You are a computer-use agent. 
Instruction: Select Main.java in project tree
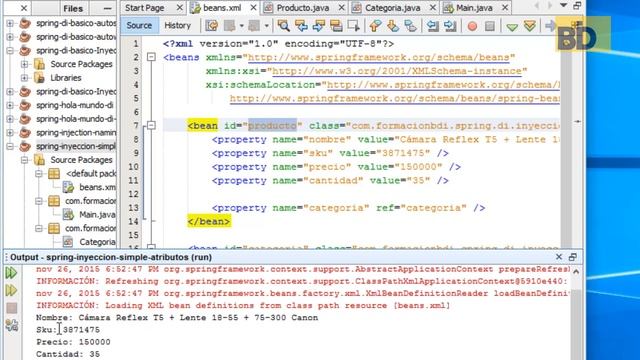pos(97,214)
